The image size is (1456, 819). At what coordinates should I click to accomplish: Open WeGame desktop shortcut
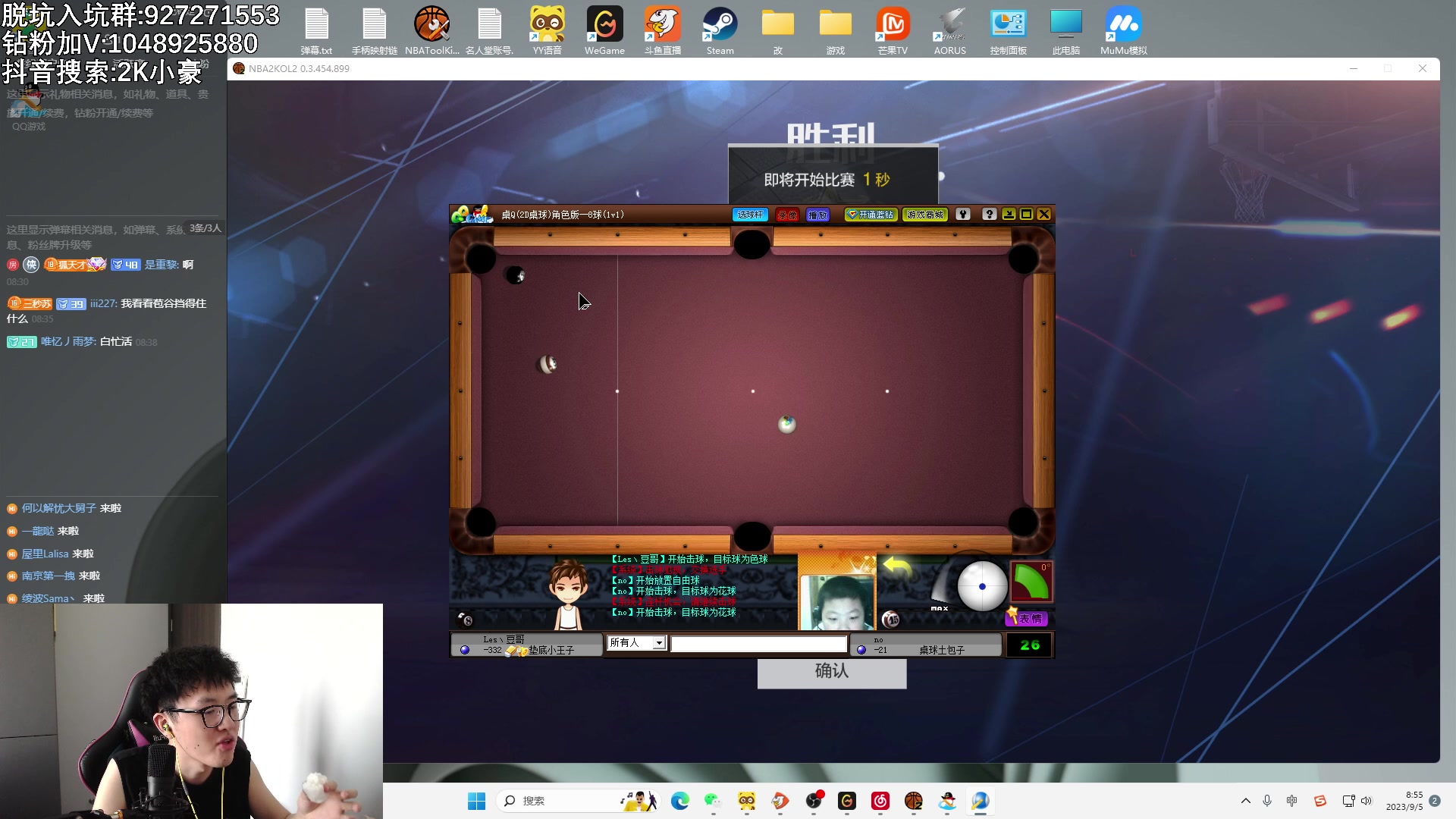604,31
